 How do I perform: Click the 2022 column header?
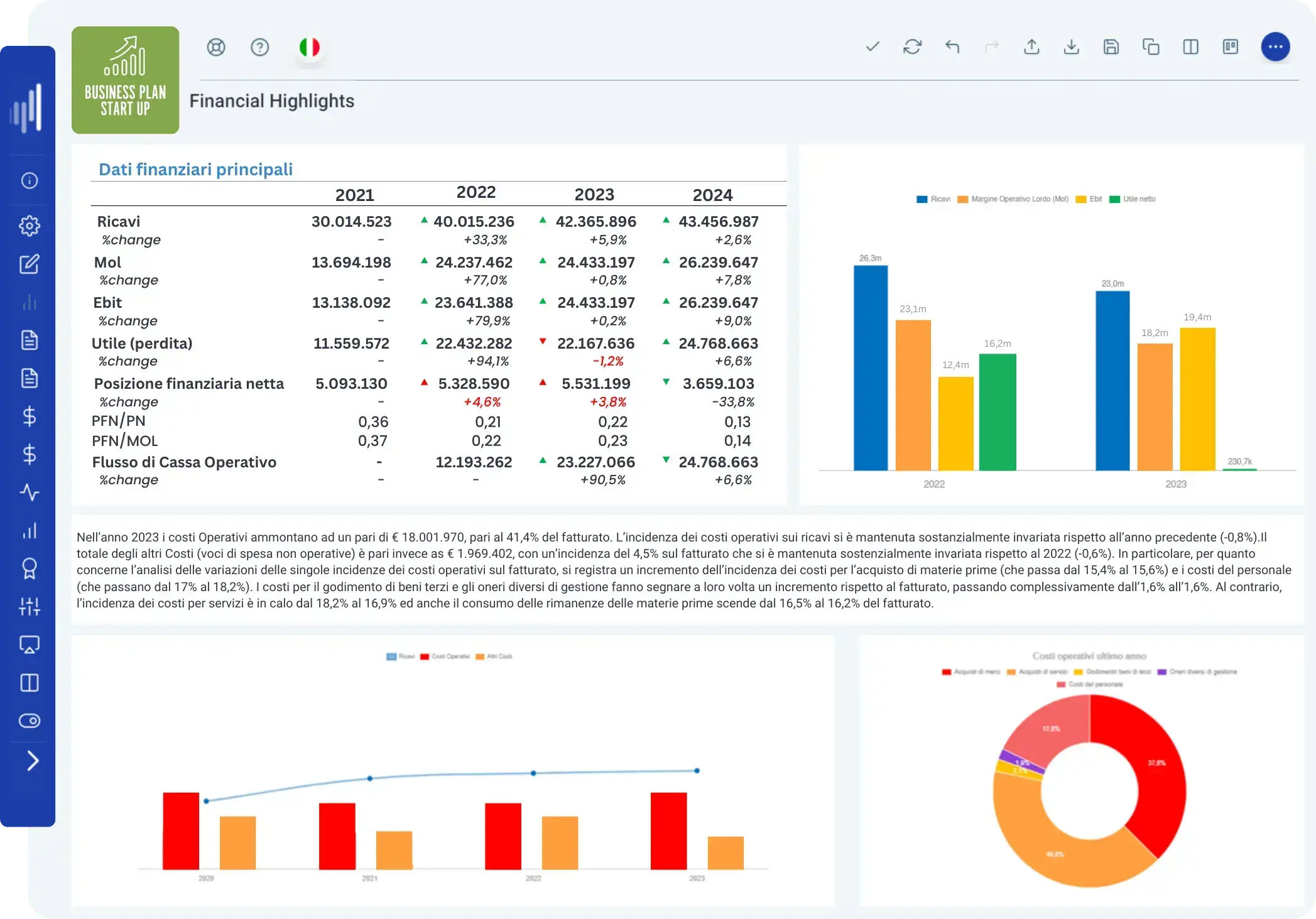click(476, 192)
